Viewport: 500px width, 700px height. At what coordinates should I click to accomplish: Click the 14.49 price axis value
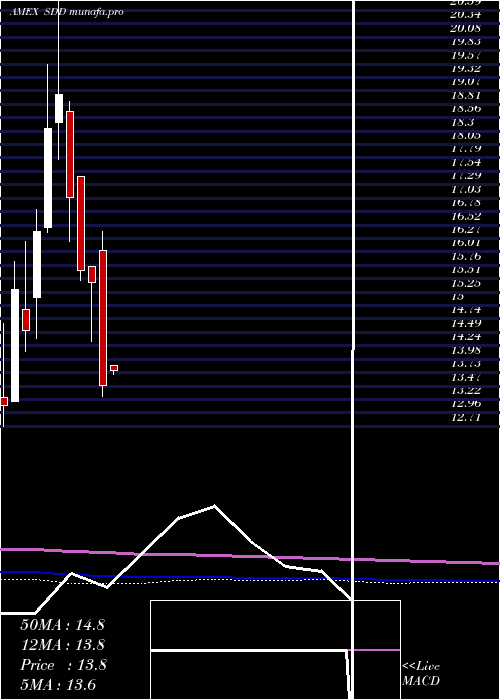tap(466, 323)
